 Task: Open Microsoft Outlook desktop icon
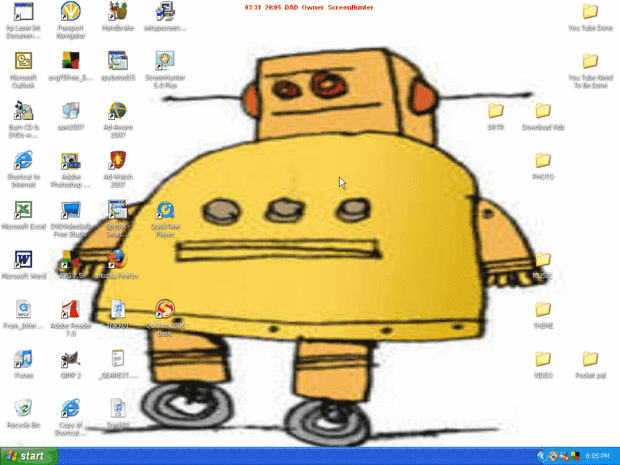23,62
